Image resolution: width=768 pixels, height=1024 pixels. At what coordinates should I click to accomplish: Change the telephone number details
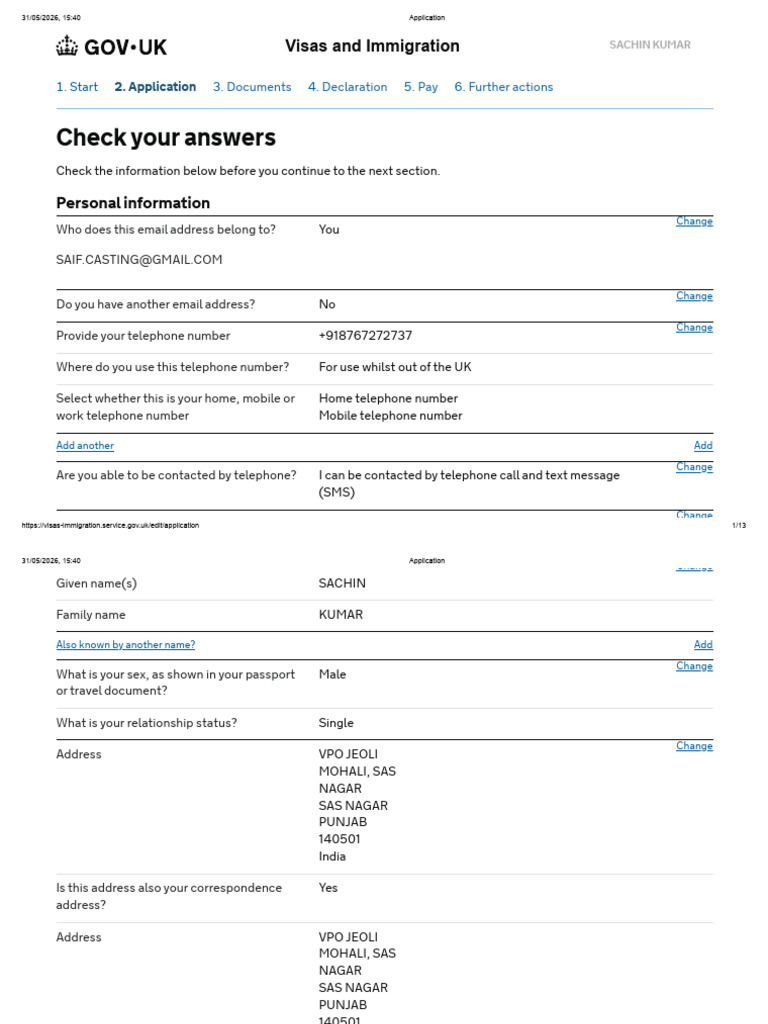coord(694,327)
